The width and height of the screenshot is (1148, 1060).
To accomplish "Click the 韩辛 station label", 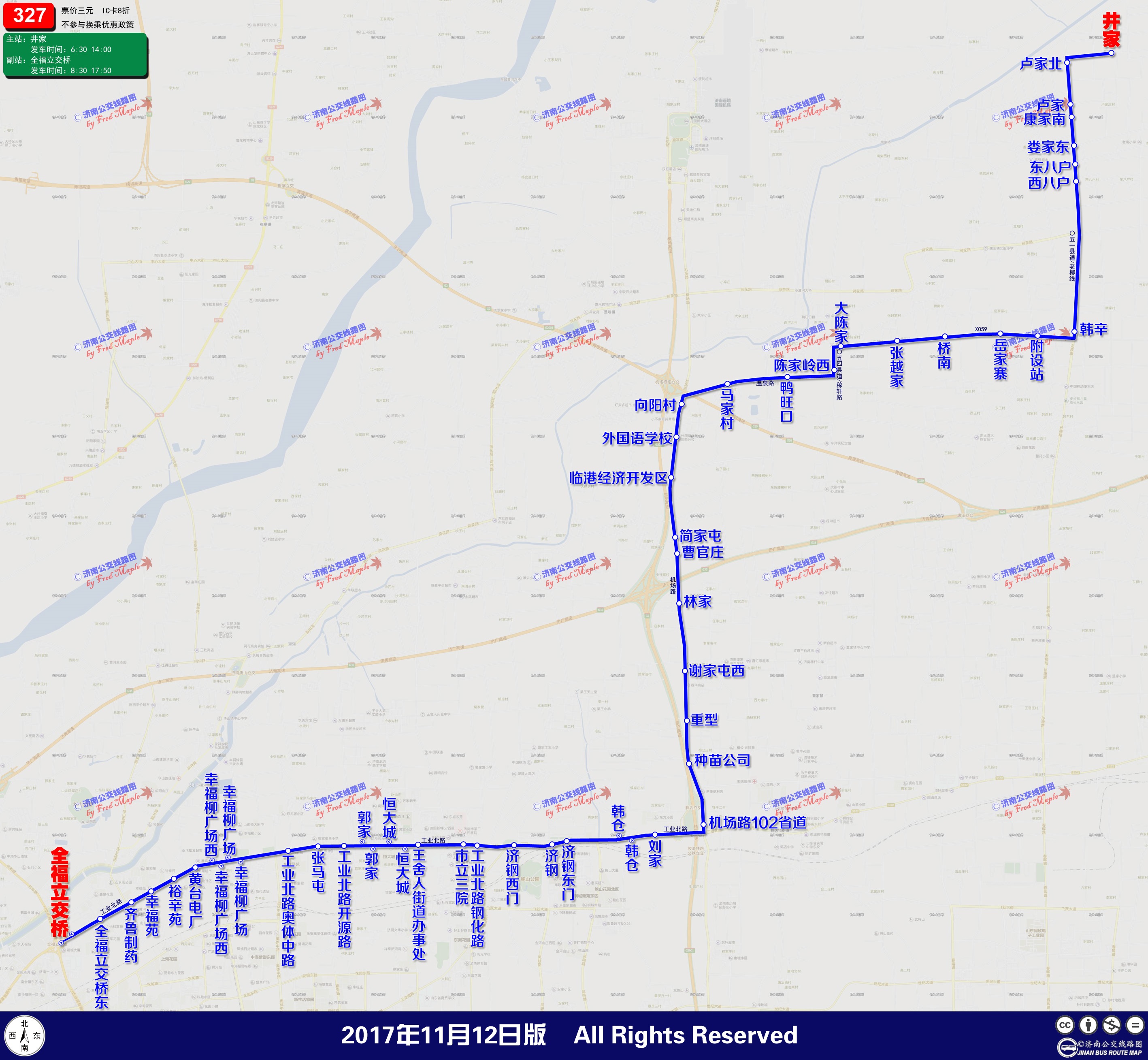I will click(x=1093, y=329).
